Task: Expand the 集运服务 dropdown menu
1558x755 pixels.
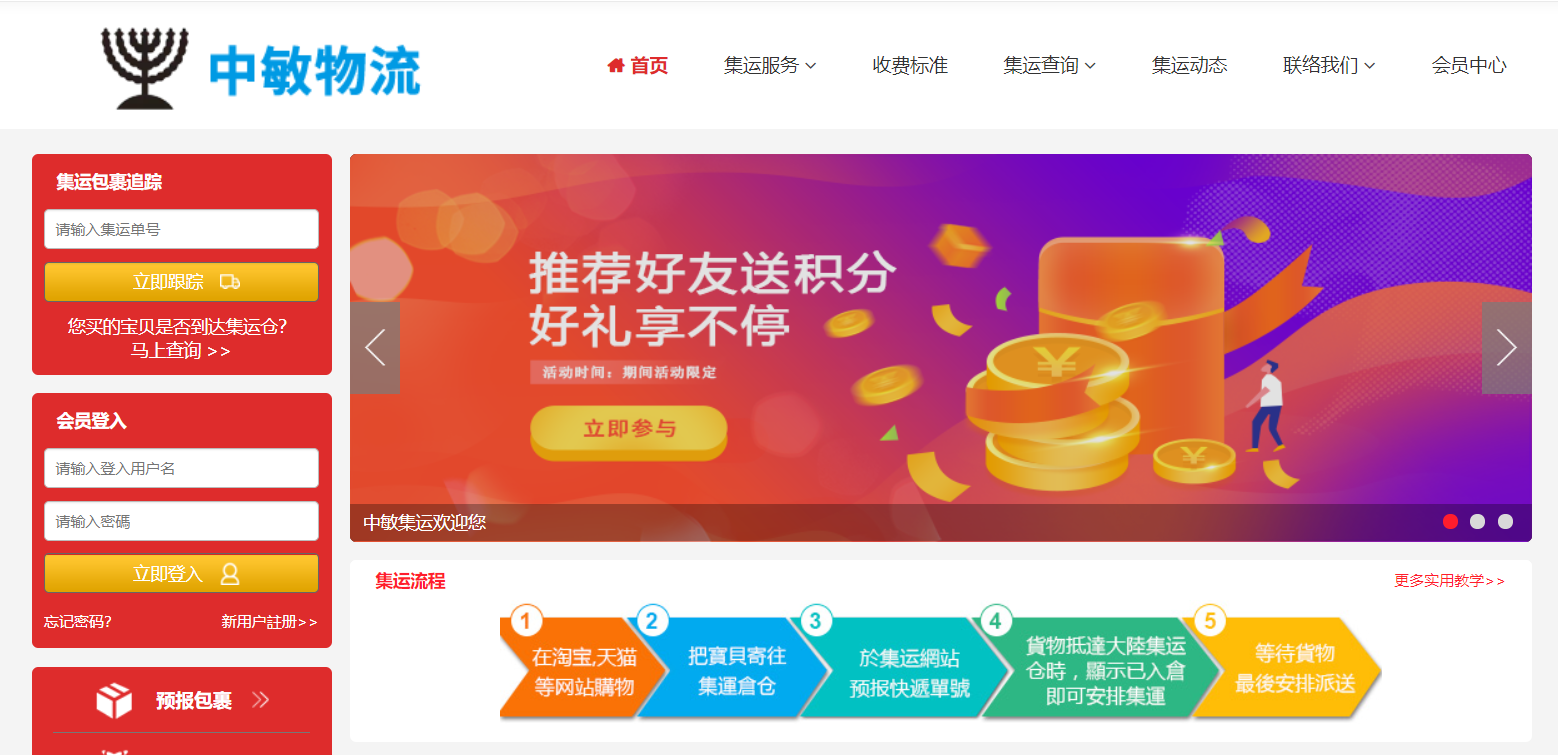Action: 770,66
